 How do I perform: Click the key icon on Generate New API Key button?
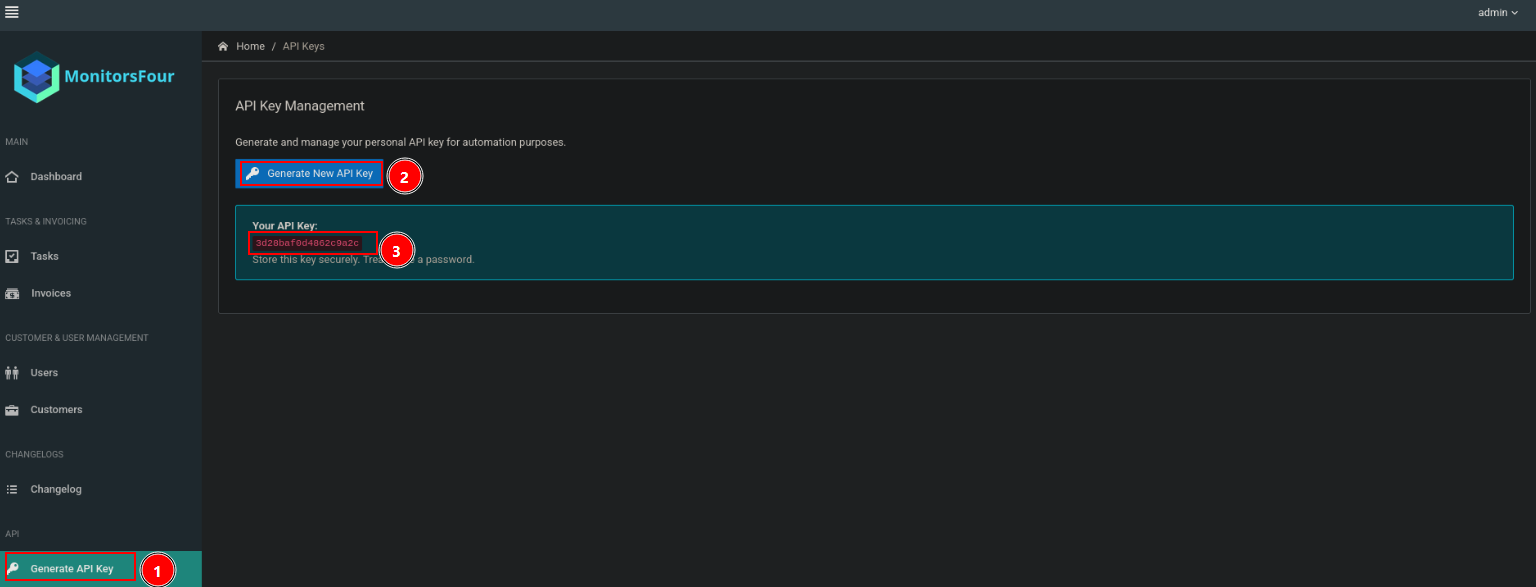[x=253, y=174]
